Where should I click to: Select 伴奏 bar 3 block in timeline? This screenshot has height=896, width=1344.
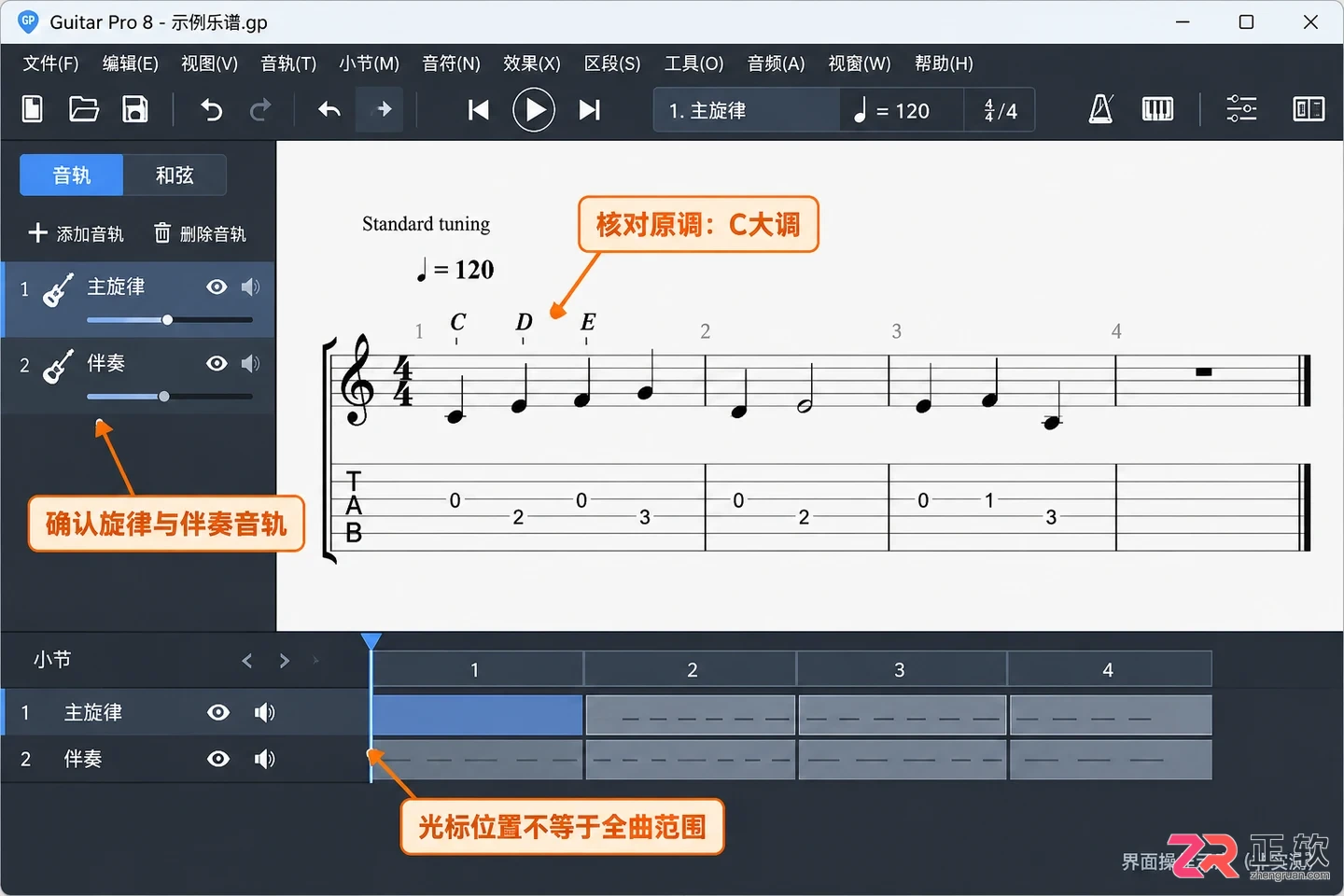point(902,760)
